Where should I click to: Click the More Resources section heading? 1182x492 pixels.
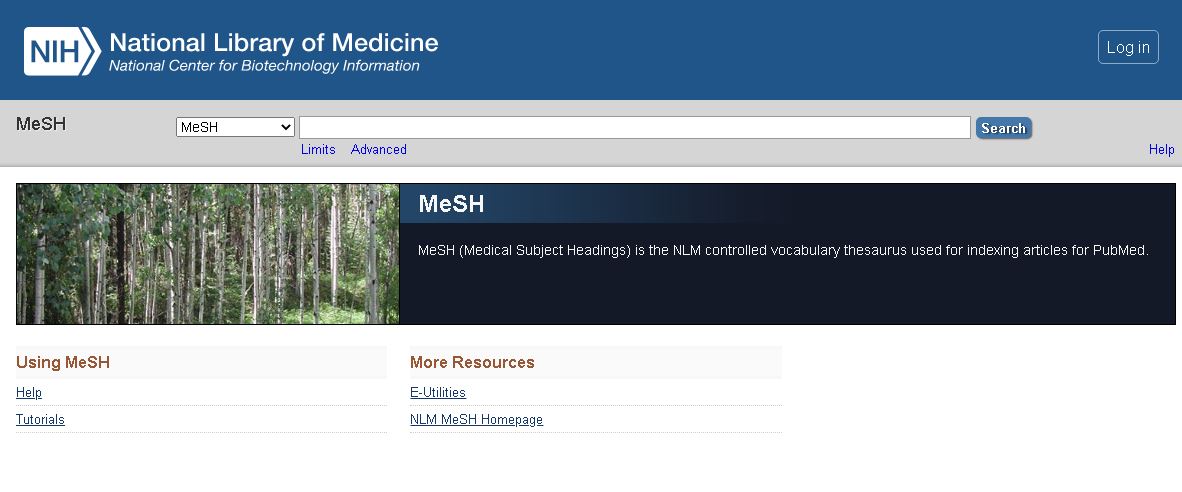click(472, 362)
